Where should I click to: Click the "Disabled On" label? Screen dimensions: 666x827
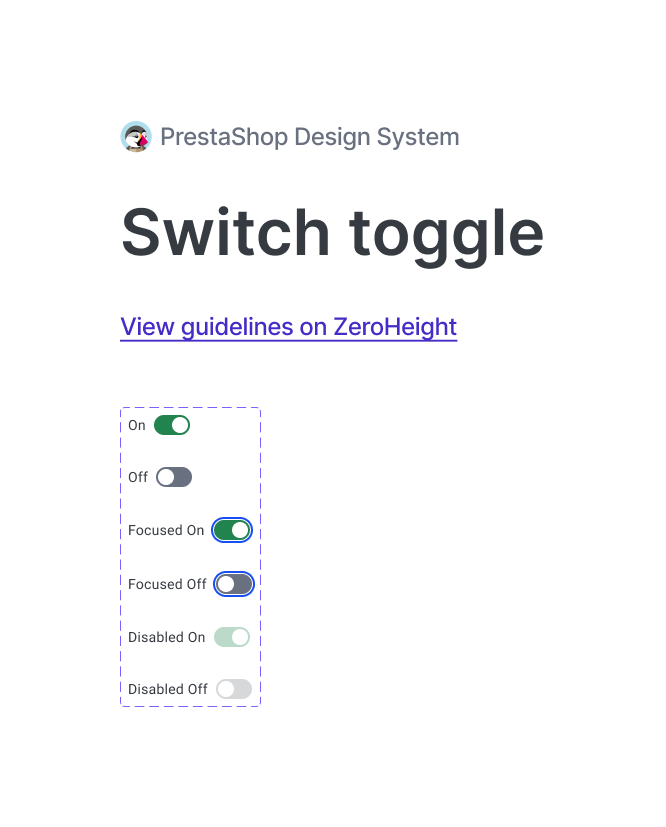click(166, 637)
